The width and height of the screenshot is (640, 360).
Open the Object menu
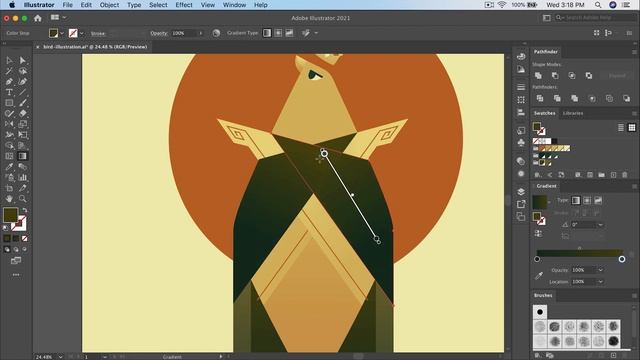click(109, 5)
